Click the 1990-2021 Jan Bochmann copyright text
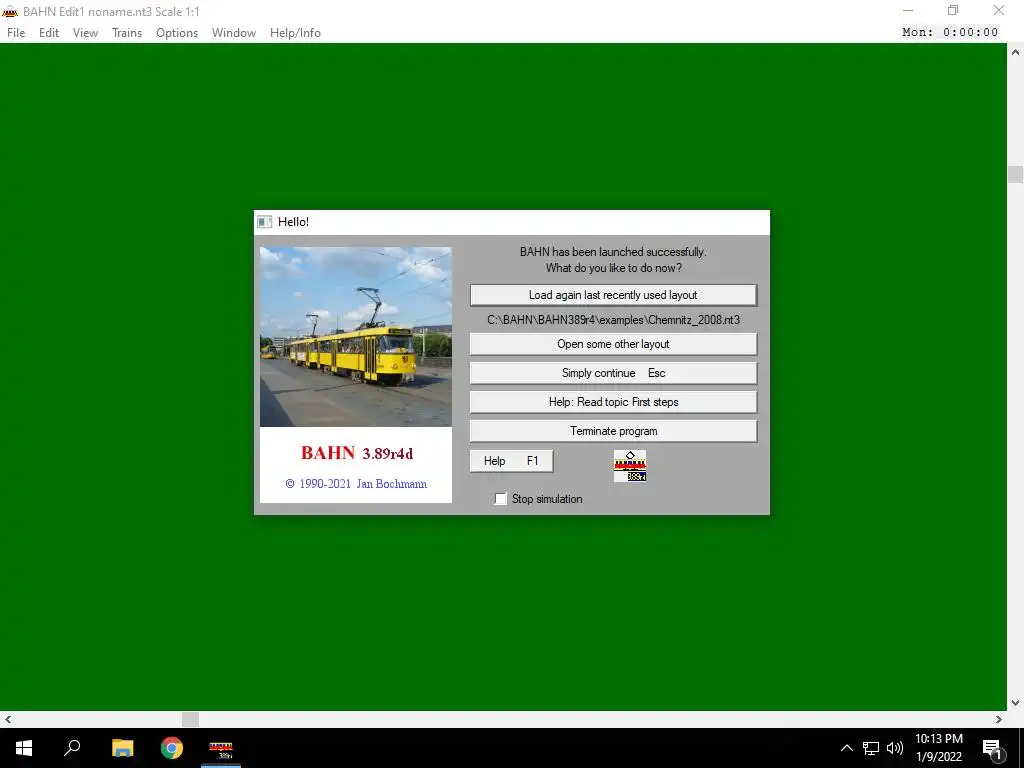Image resolution: width=1024 pixels, height=768 pixels. click(356, 484)
